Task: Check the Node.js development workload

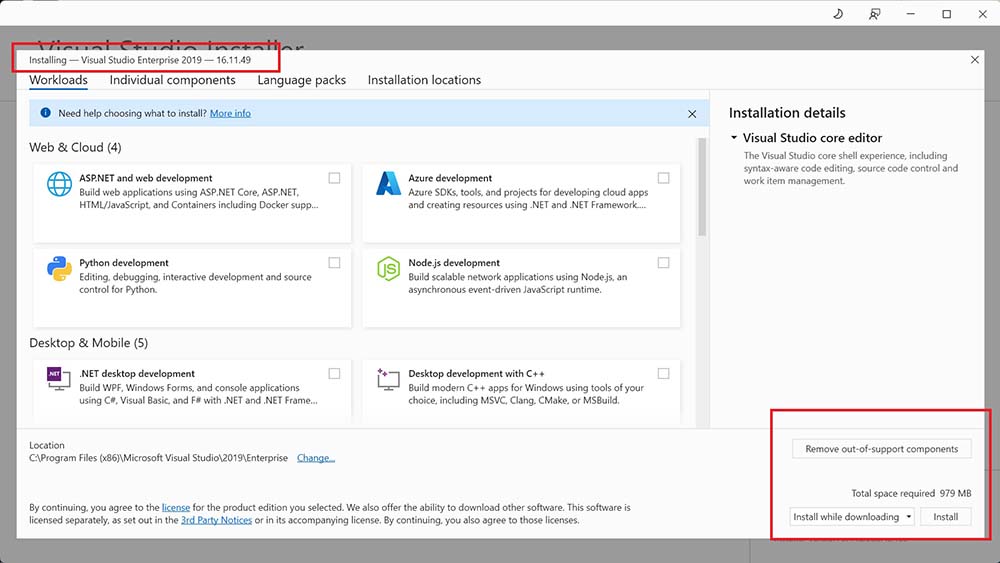Action: tap(663, 263)
